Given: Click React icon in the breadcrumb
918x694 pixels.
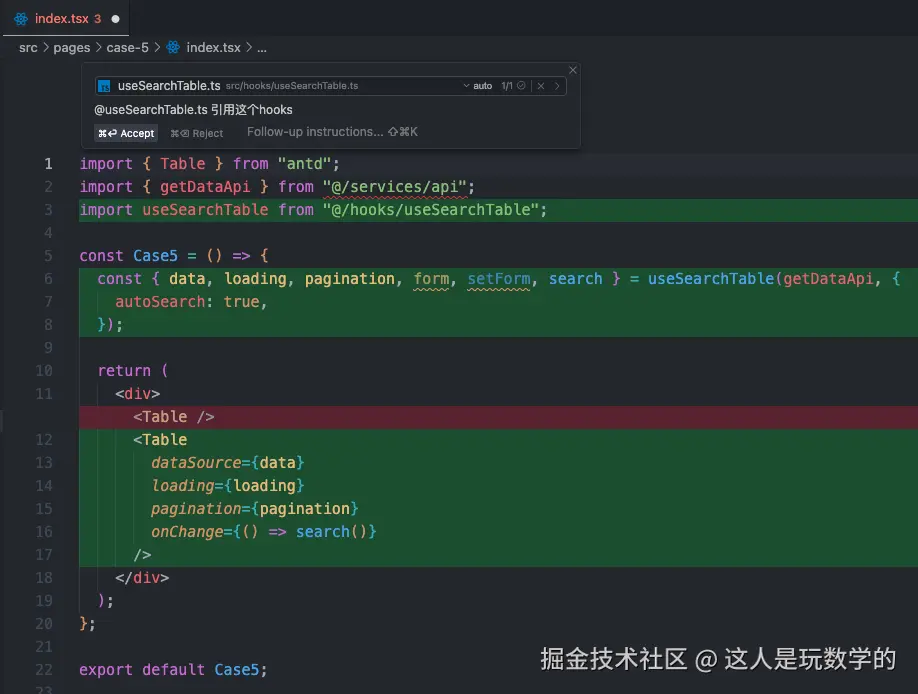Looking at the screenshot, I should point(173,47).
